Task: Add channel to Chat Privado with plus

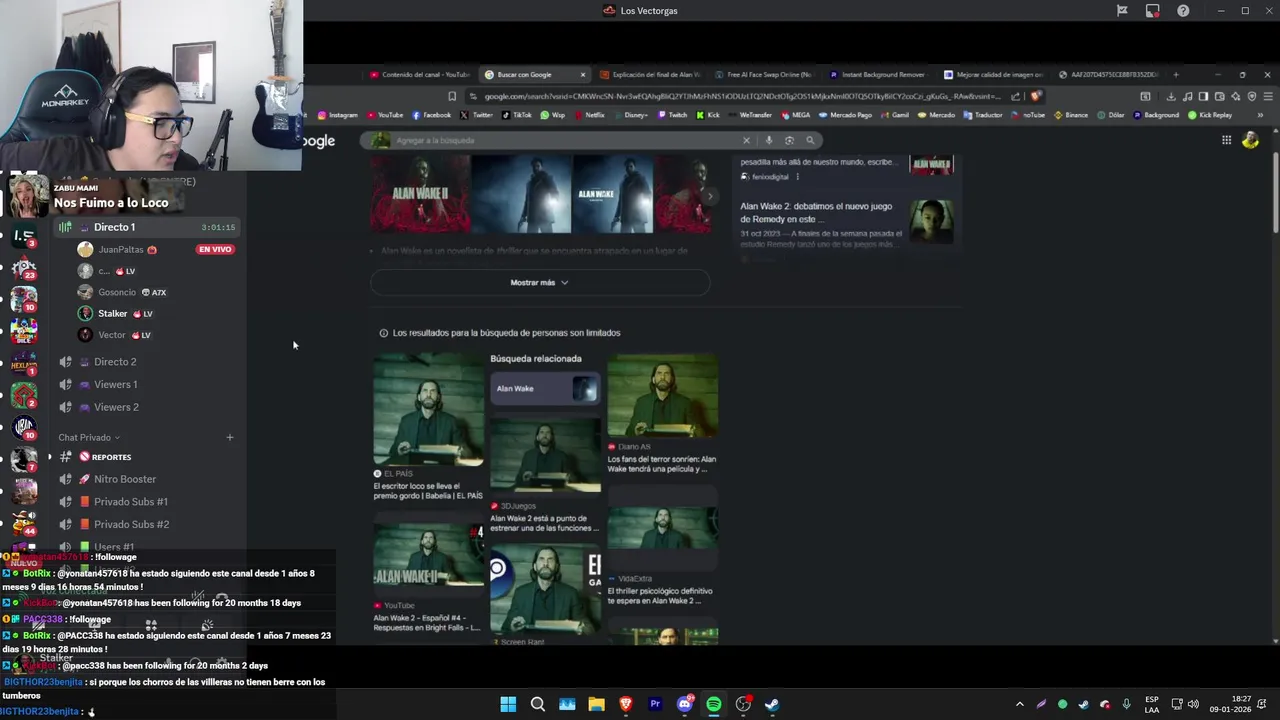Action: click(x=229, y=437)
